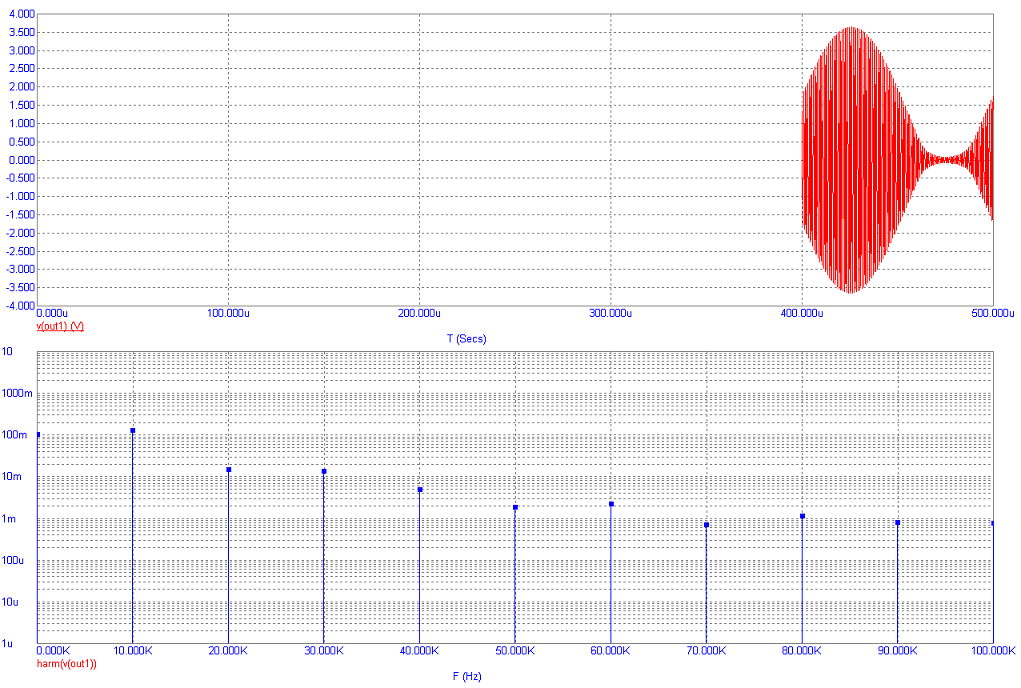Click the '20.000K' frequency axis label
Screen dimensions: 1021x688
[x=228, y=651]
